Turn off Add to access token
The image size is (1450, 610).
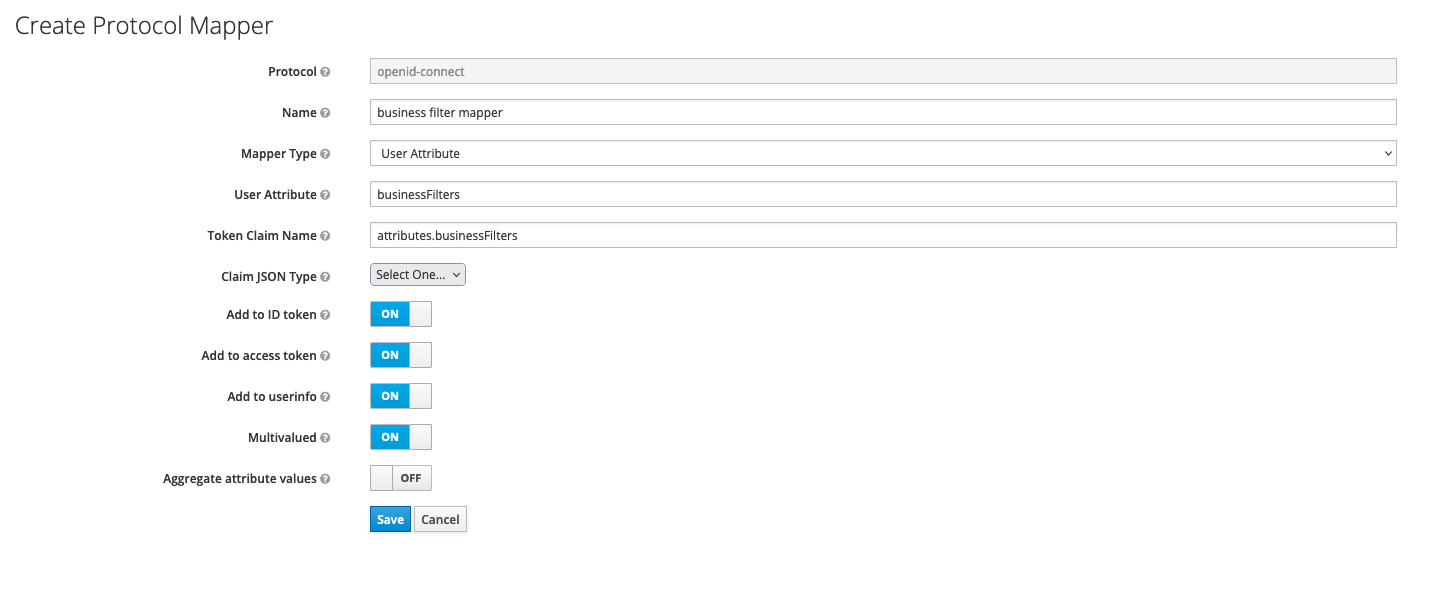(400, 355)
